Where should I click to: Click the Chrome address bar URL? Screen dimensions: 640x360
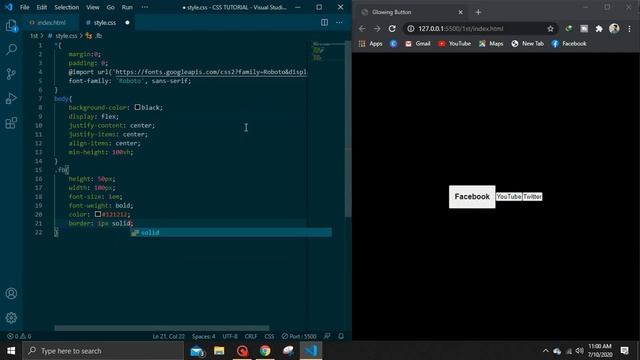[x=460, y=29]
